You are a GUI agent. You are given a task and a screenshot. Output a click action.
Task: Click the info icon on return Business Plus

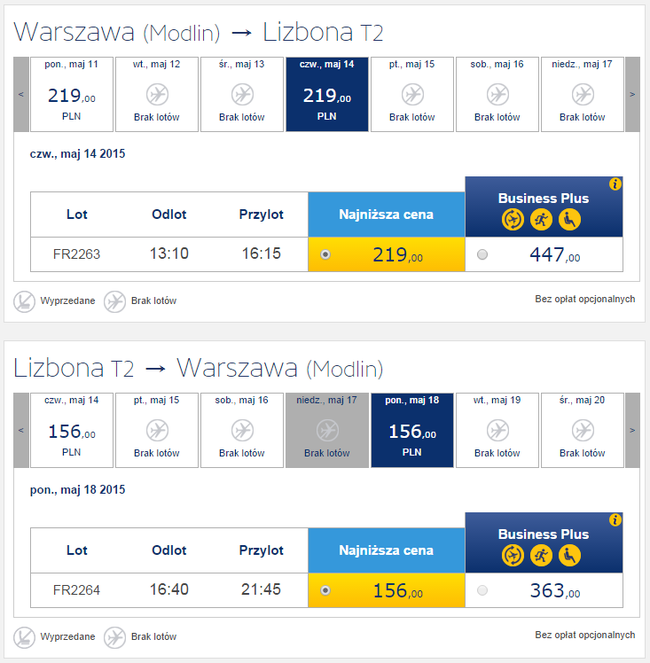pos(615,520)
